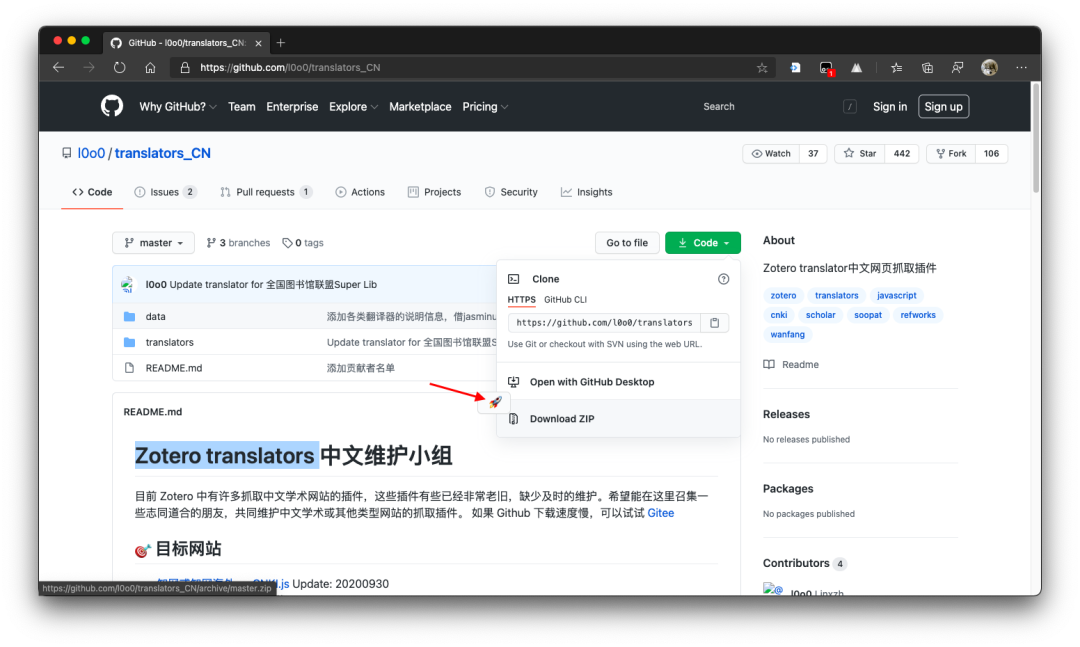Open the Marketplace nav item
This screenshot has height=647, width=1080.
point(420,107)
